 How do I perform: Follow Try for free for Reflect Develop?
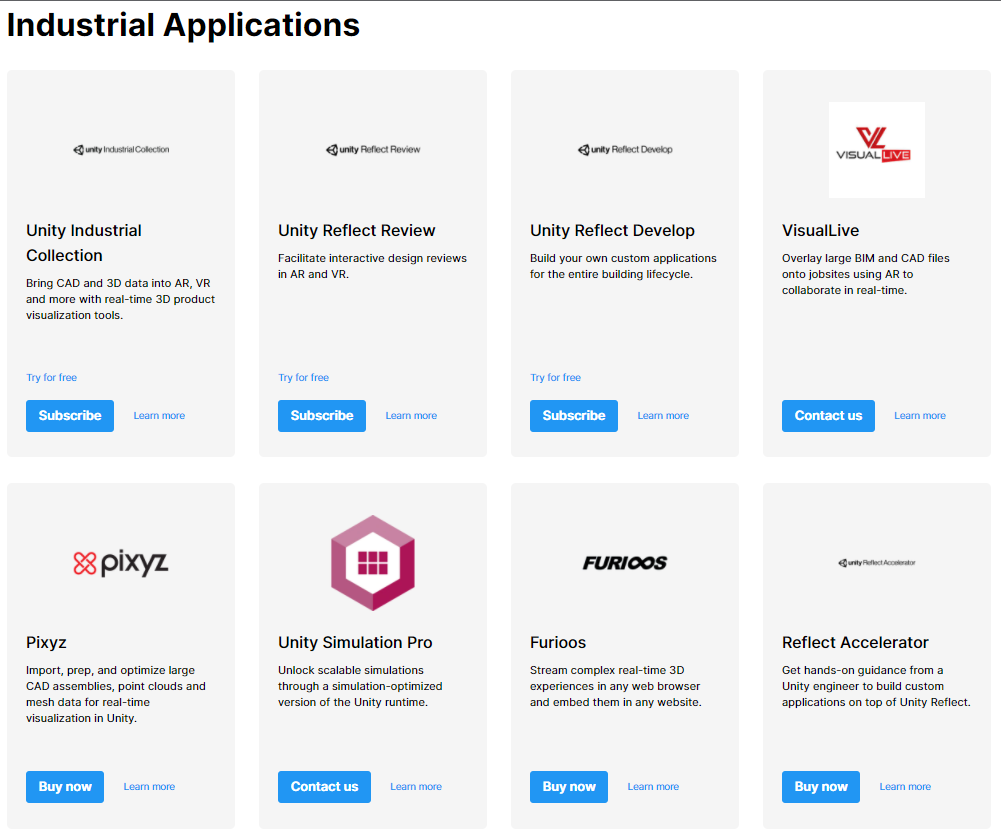pyautogui.click(x=556, y=378)
